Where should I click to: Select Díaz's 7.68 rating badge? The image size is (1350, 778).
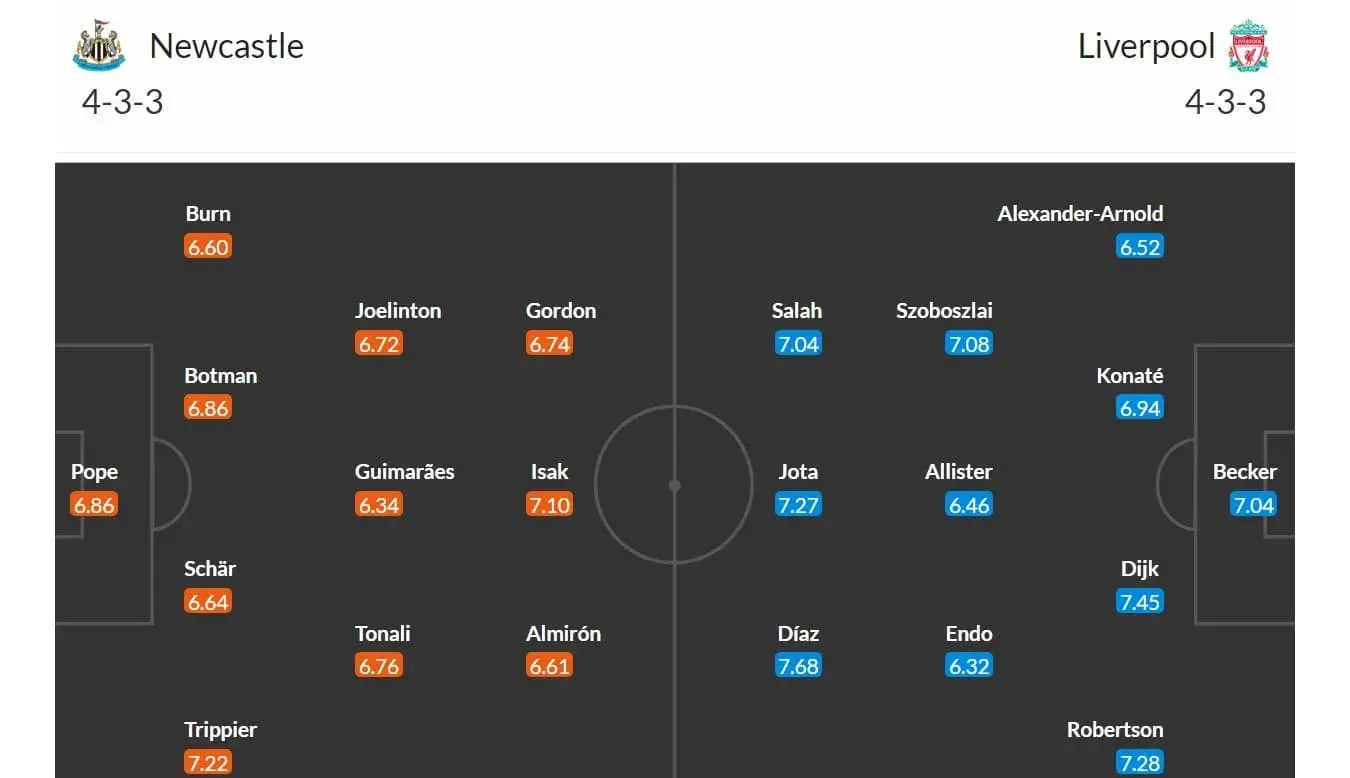click(x=798, y=666)
